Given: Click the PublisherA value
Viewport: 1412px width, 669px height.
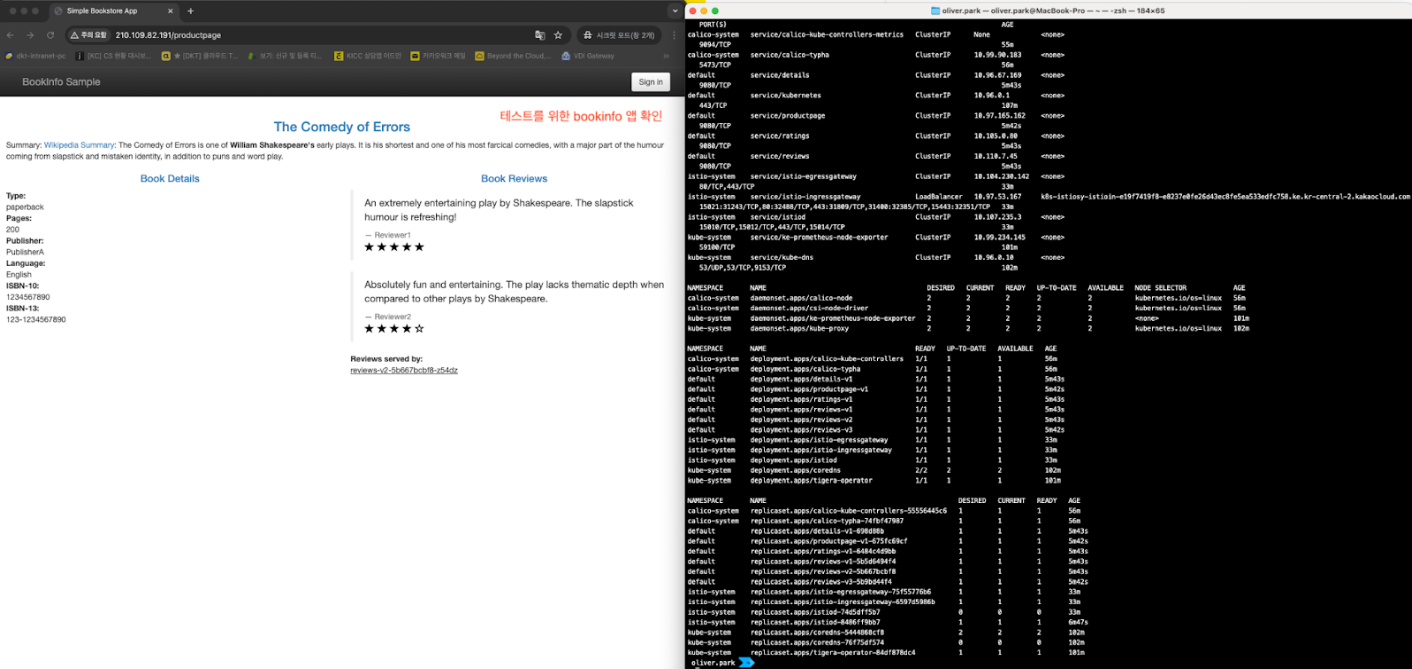Looking at the screenshot, I should pos(25,252).
